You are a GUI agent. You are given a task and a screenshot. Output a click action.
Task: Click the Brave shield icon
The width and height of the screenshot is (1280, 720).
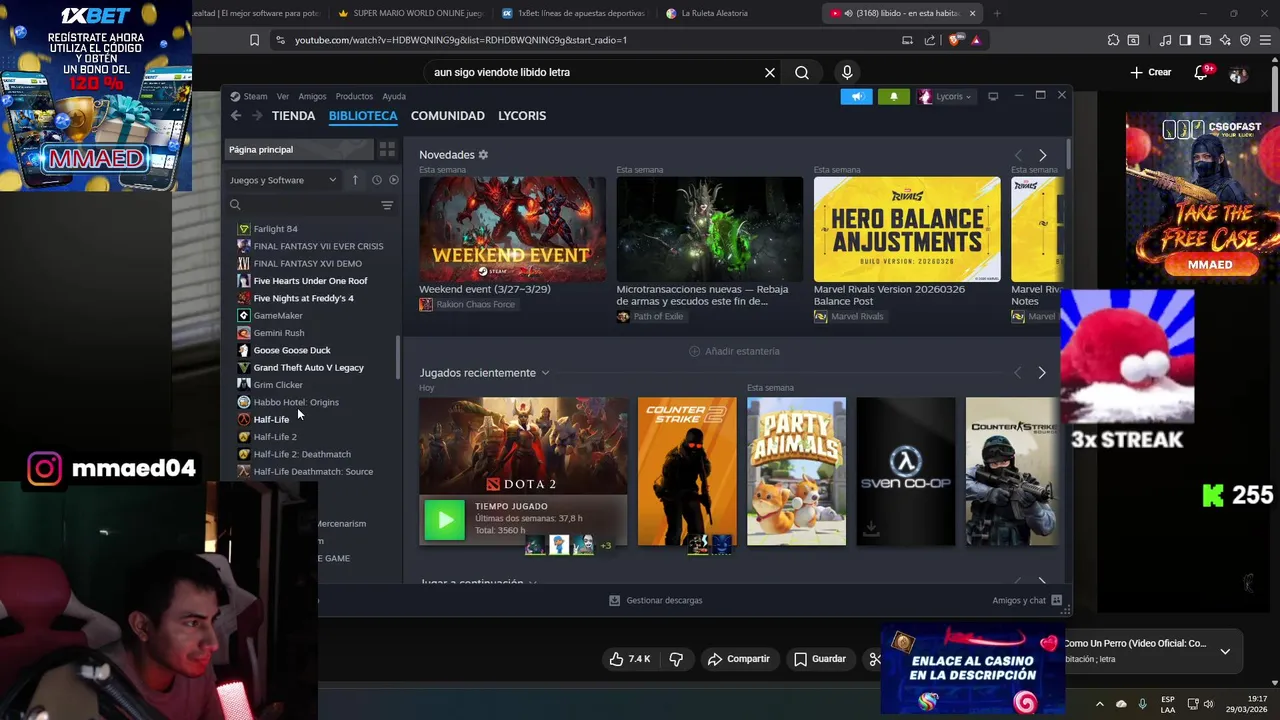(x=954, y=40)
